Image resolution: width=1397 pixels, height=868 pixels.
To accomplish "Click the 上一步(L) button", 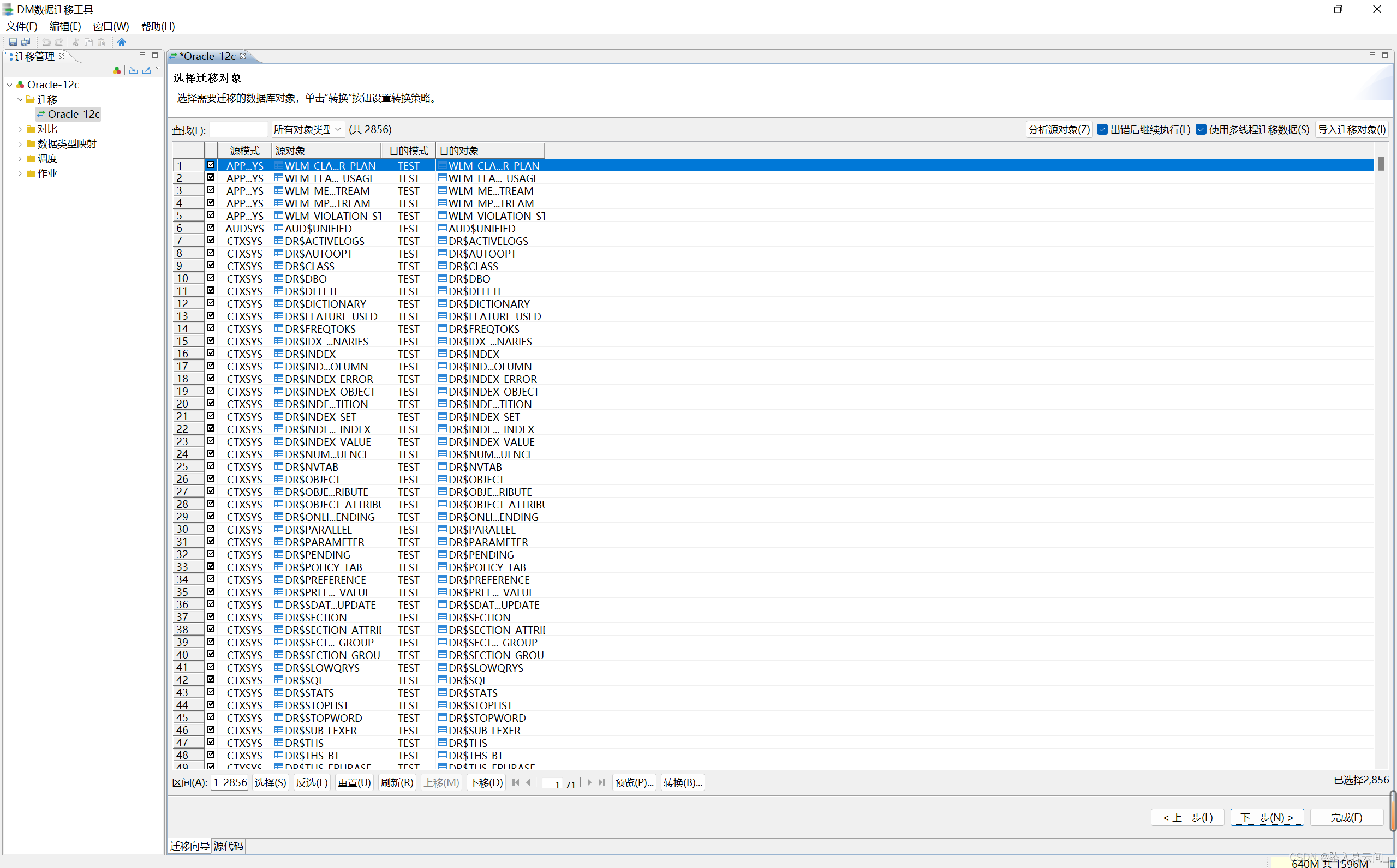I will coord(1187,817).
